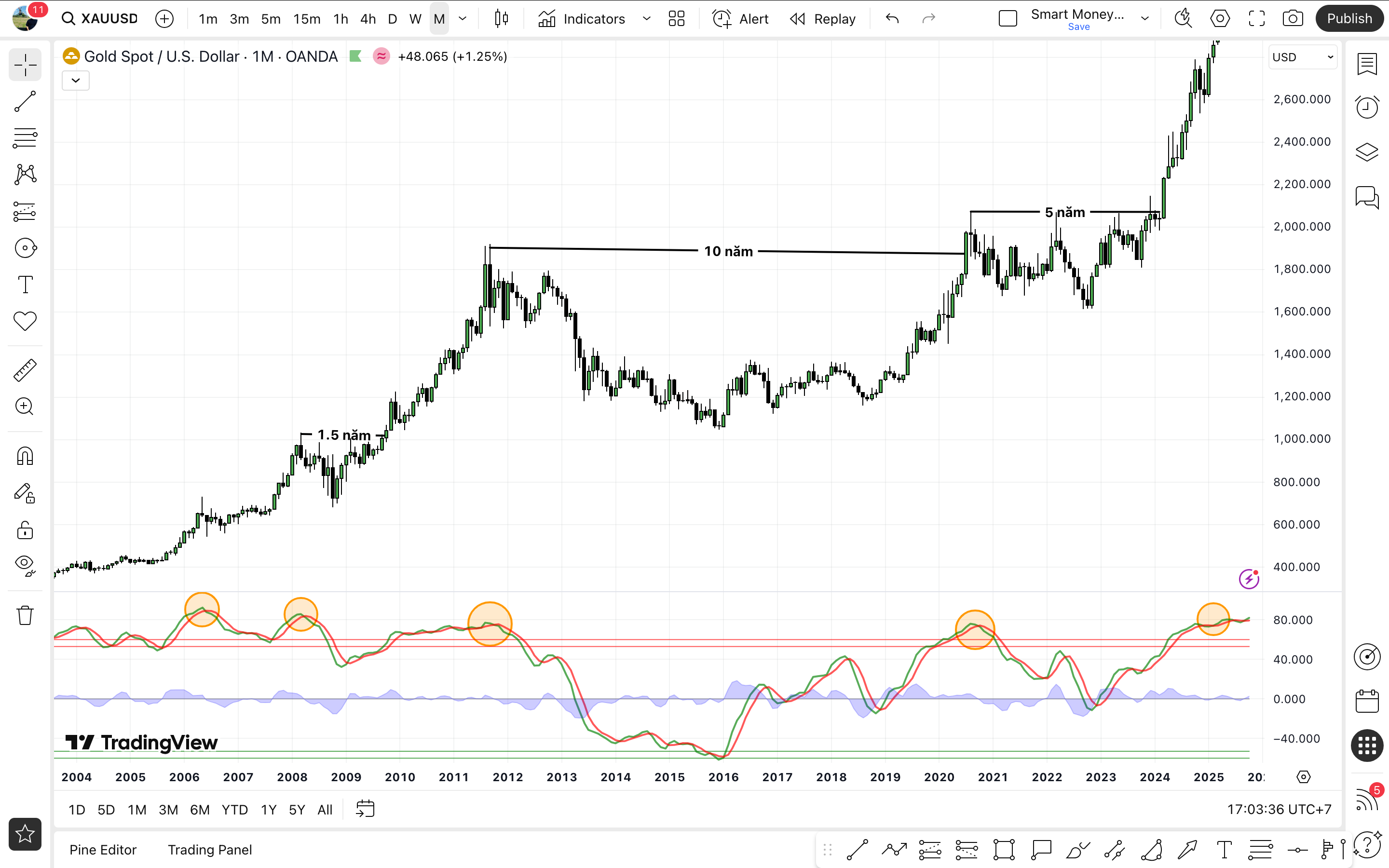The height and width of the screenshot is (868, 1389).
Task: Open the Pine Editor tab
Action: (103, 850)
